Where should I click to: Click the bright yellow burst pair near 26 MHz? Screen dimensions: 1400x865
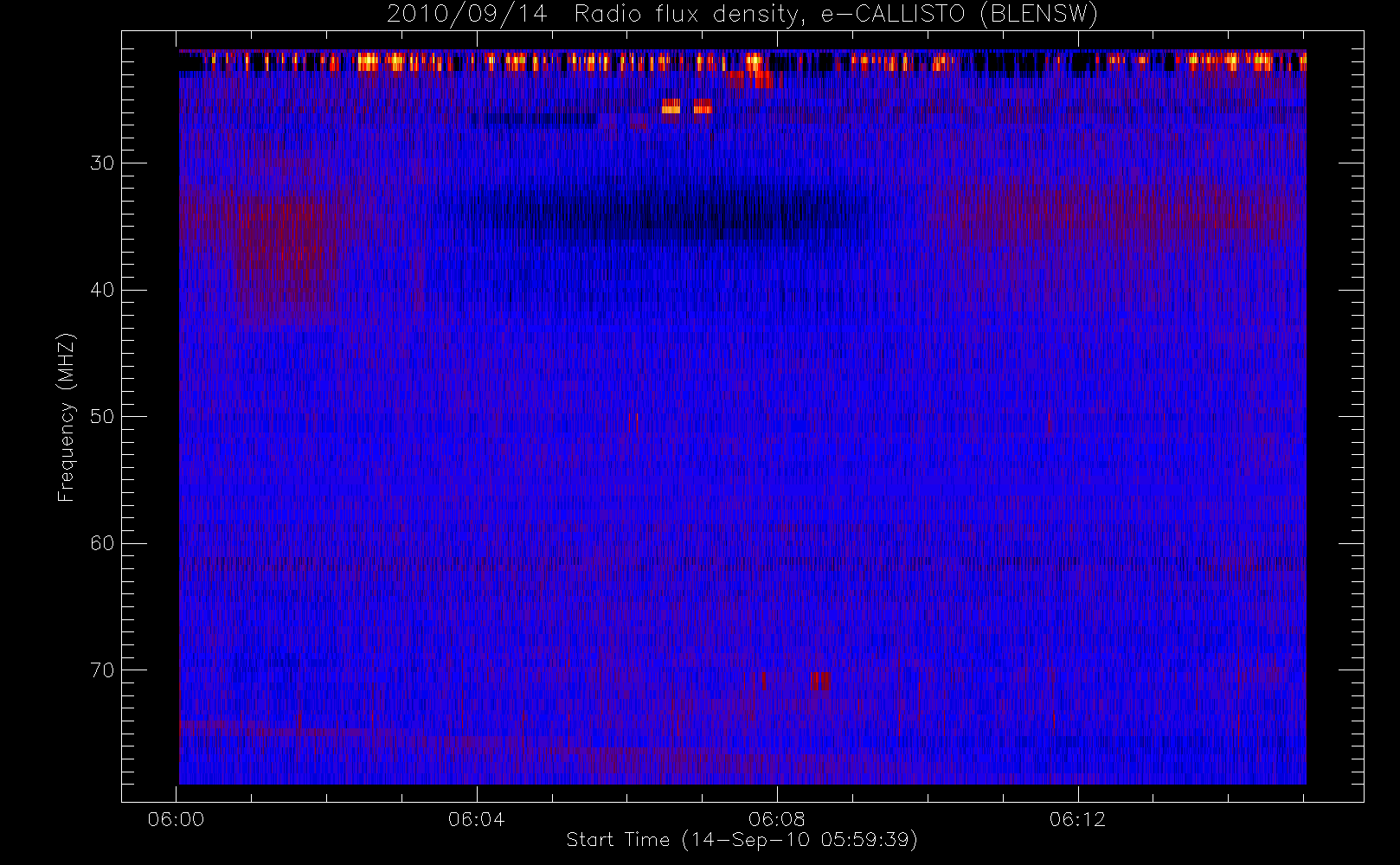687,106
